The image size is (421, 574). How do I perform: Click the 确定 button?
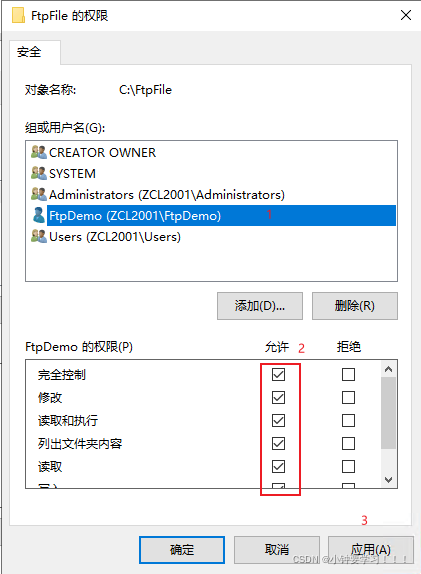(182, 550)
